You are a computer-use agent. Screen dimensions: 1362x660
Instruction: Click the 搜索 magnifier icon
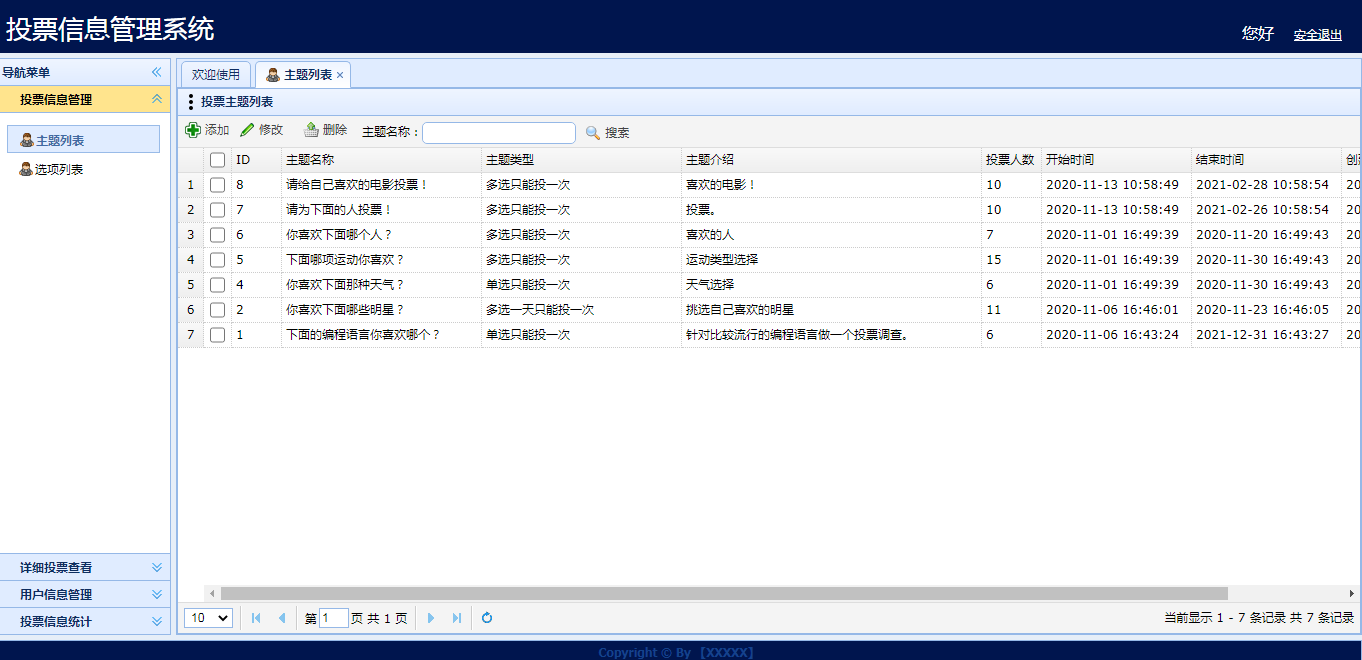pyautogui.click(x=593, y=132)
